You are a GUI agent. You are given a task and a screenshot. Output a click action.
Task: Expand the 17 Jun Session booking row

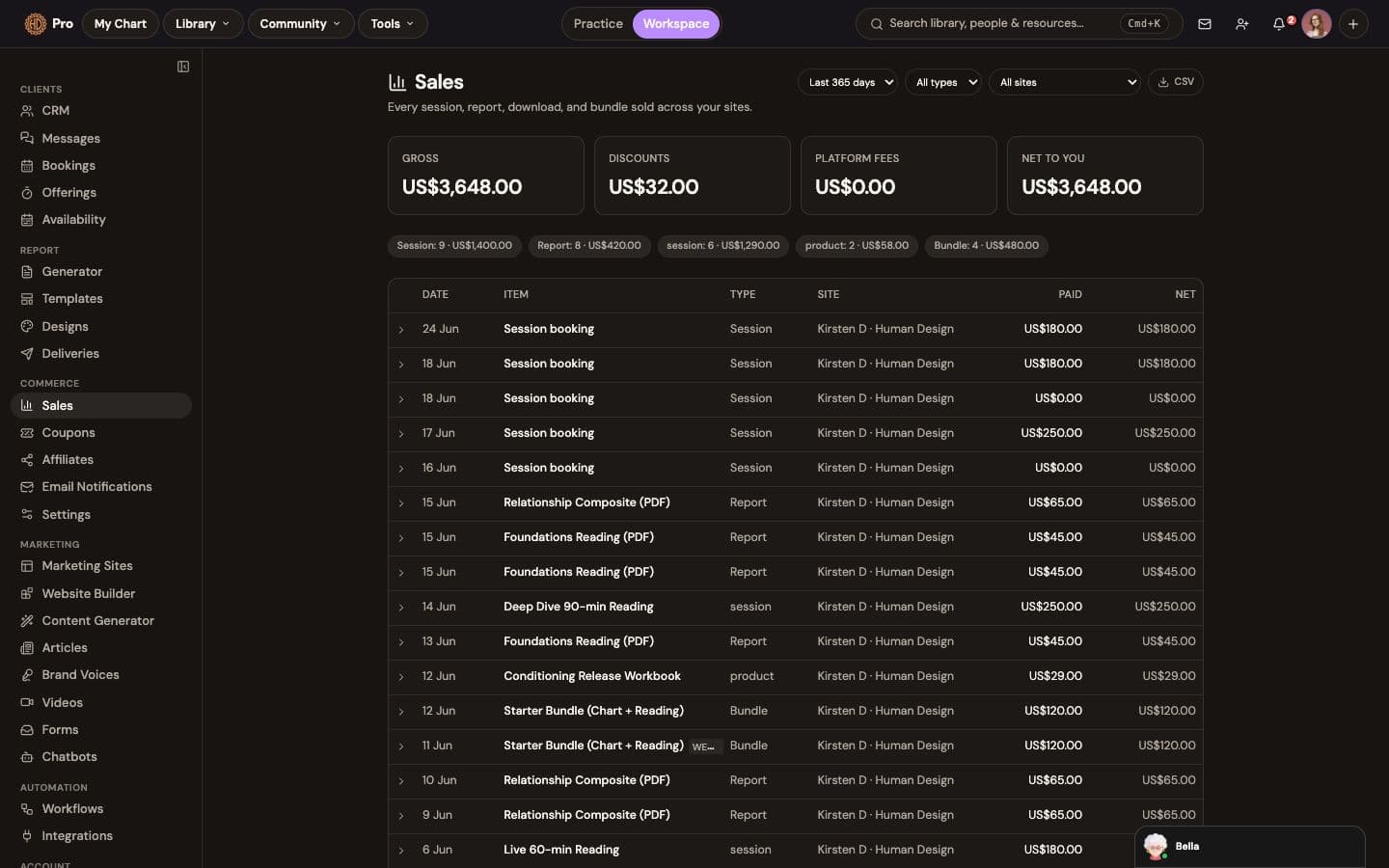401,434
